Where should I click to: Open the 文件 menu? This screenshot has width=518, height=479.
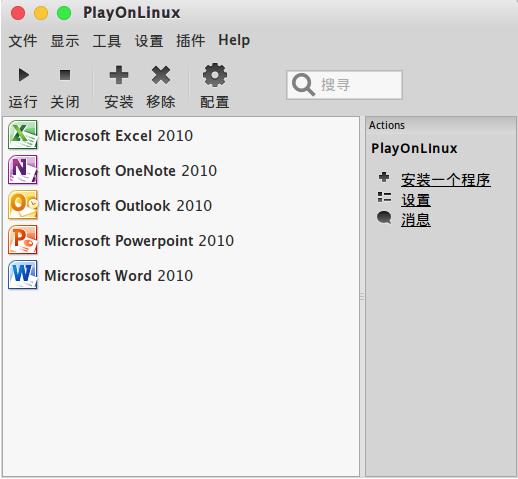click(x=23, y=41)
